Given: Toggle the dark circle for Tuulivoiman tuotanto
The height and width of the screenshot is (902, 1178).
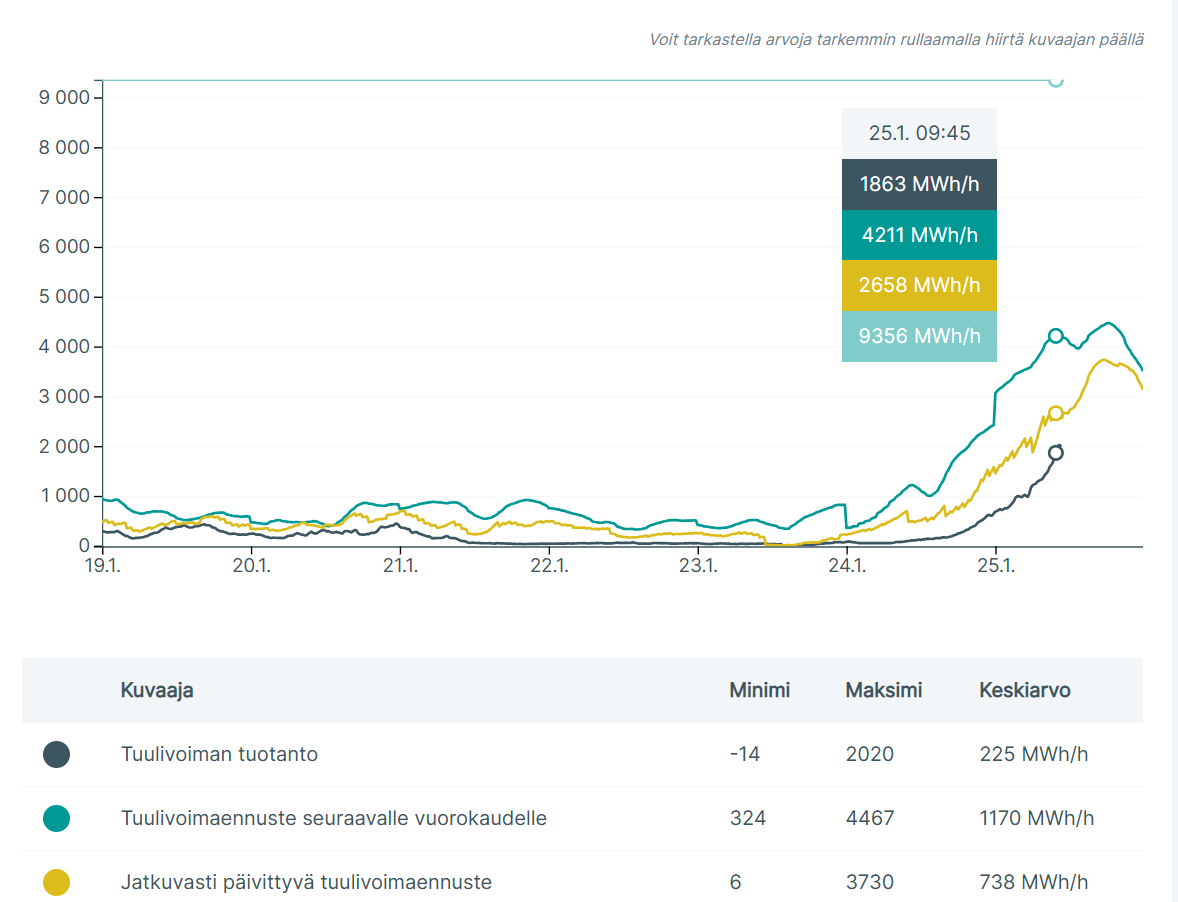Looking at the screenshot, I should 56,754.
